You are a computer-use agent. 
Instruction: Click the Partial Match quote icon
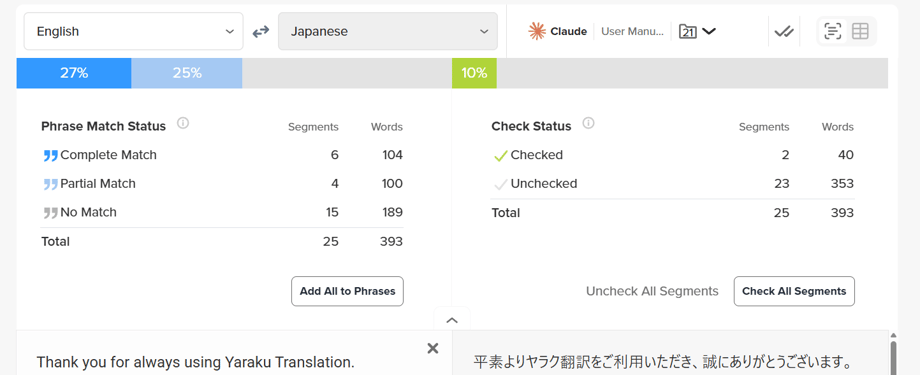click(x=50, y=185)
